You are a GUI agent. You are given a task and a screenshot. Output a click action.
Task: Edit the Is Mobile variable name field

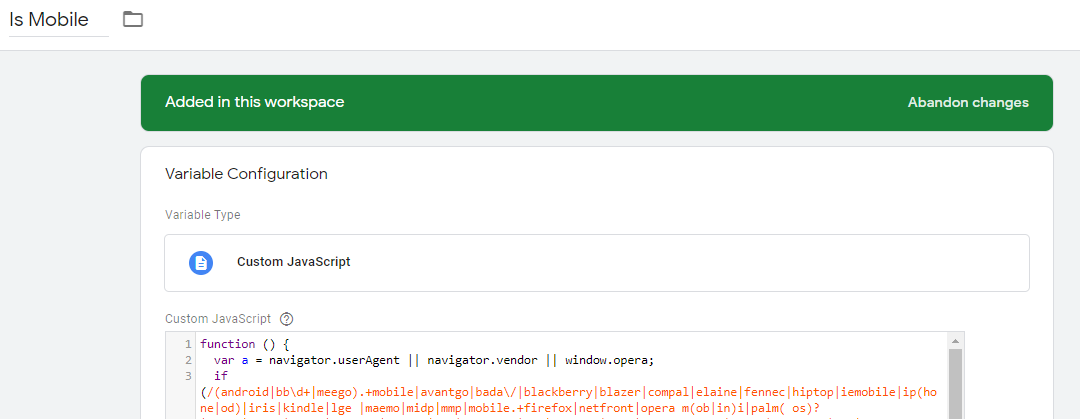[59, 19]
